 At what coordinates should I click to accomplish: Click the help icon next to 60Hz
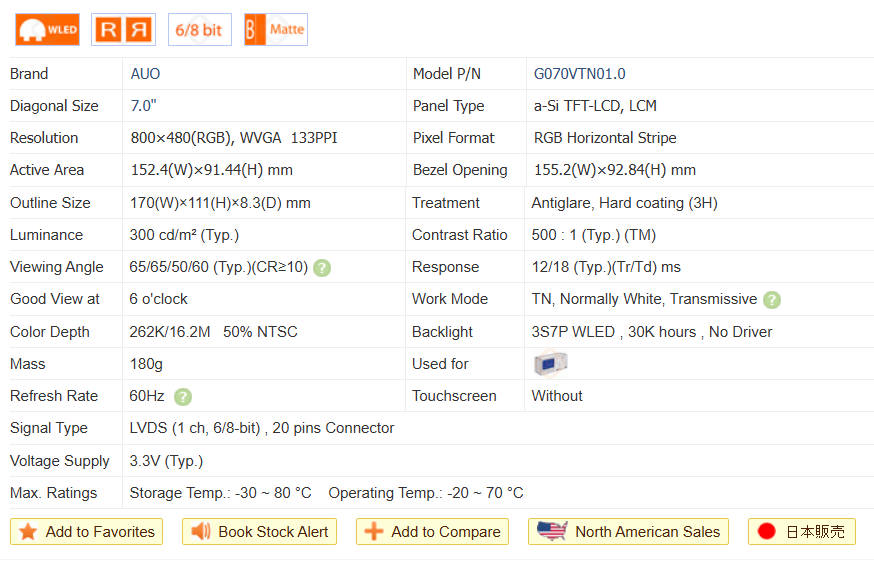point(183,397)
